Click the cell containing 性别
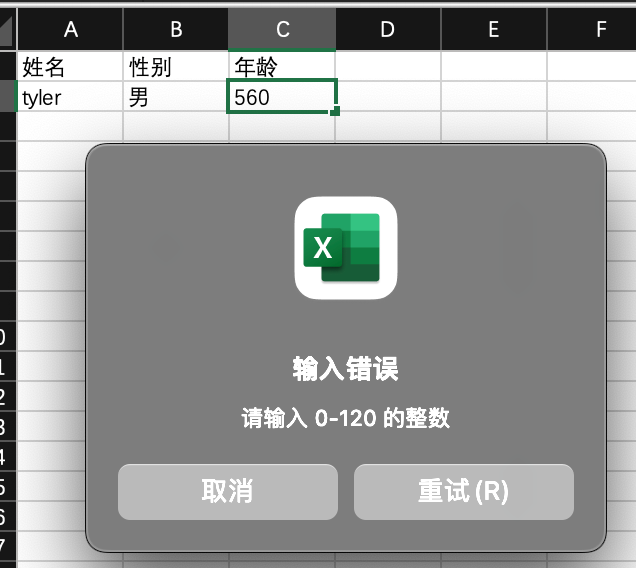 (176, 67)
